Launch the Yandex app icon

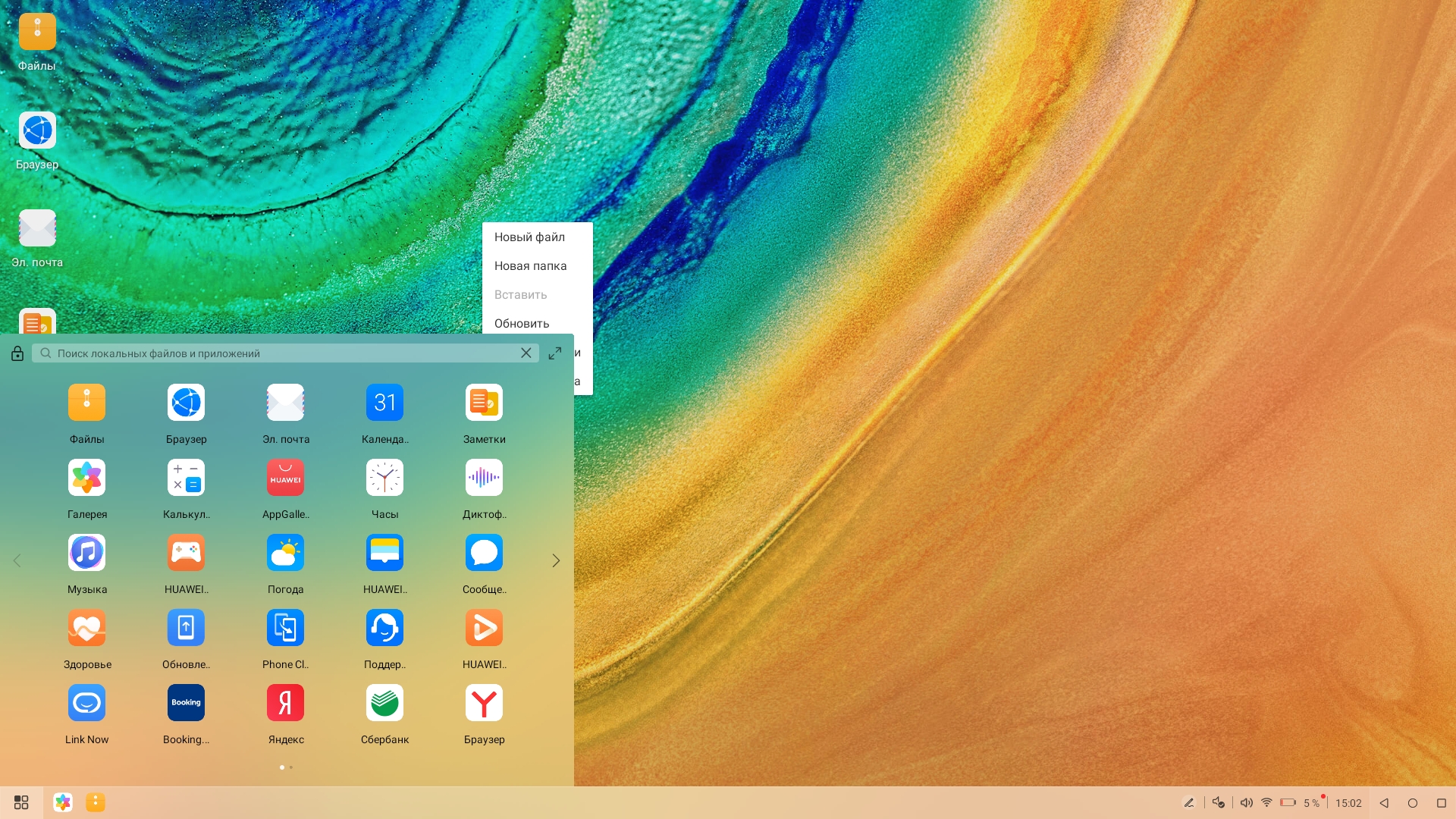click(285, 703)
